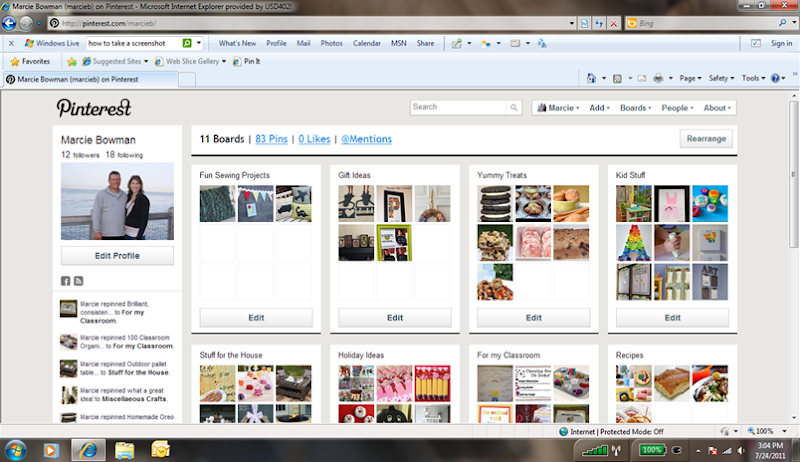
Task: Click the Pin It bookmarklet in favorites bar
Action: pos(247,61)
